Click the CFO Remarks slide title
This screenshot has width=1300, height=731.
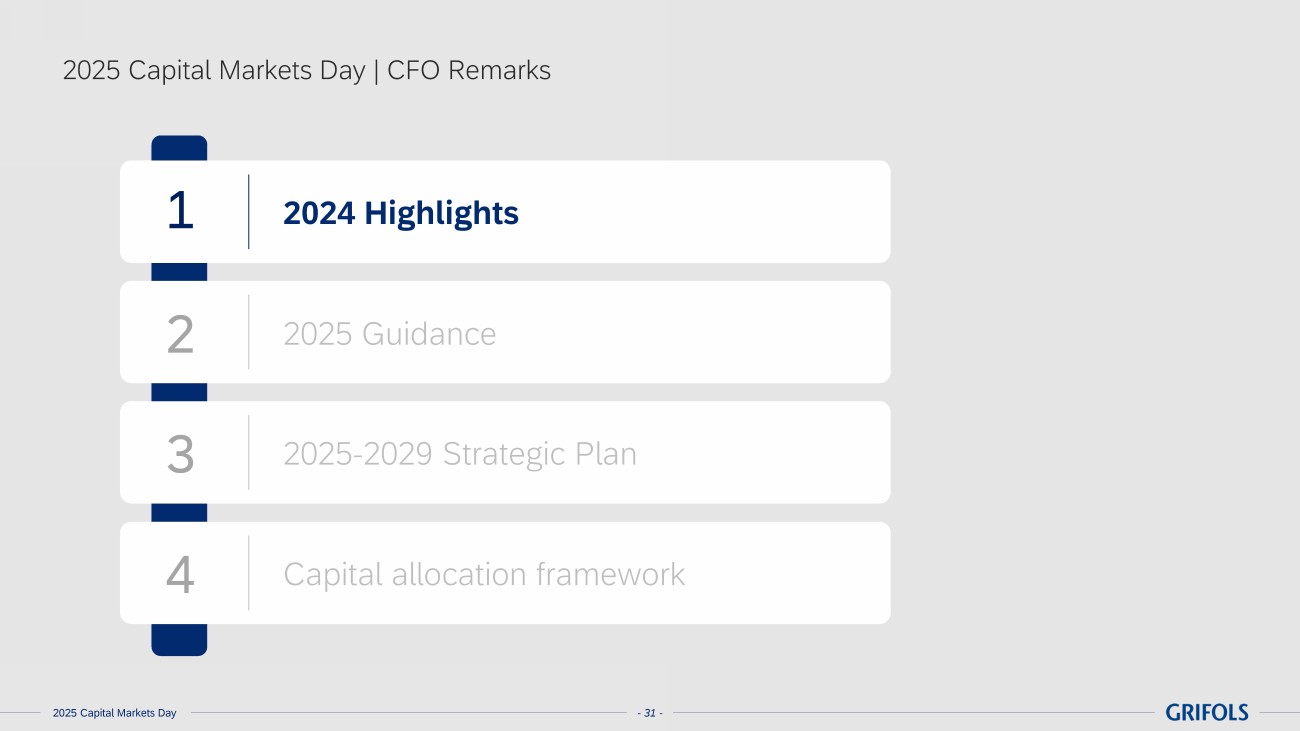click(306, 71)
